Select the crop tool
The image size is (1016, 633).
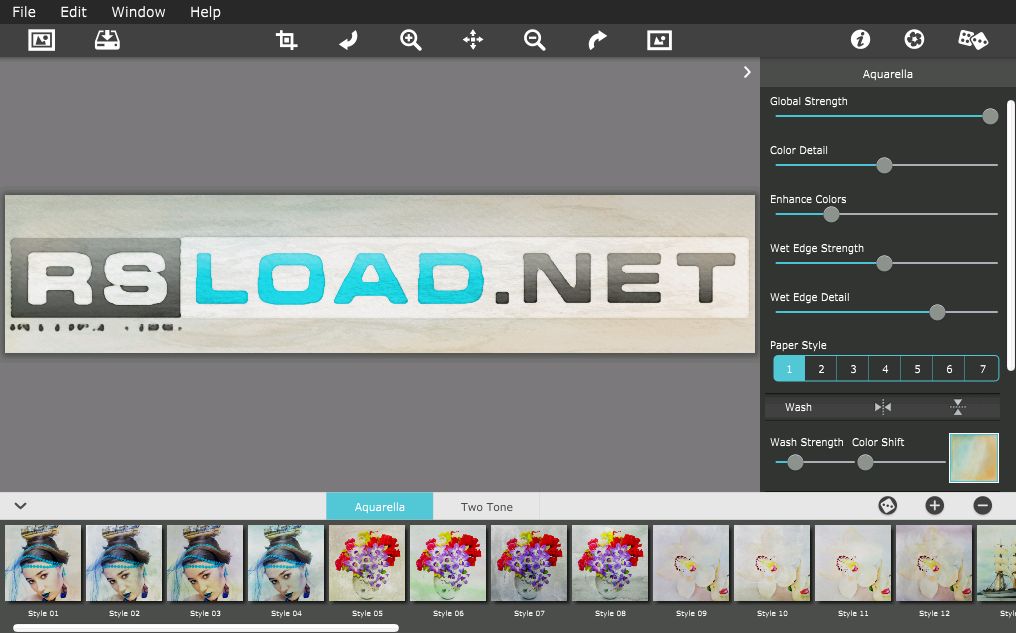click(x=286, y=40)
